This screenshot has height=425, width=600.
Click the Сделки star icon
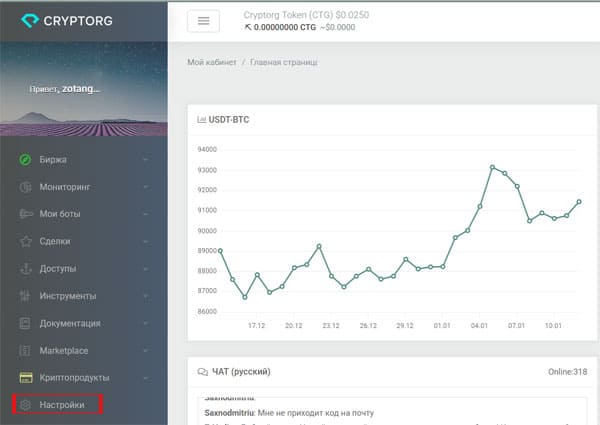pyautogui.click(x=25, y=241)
